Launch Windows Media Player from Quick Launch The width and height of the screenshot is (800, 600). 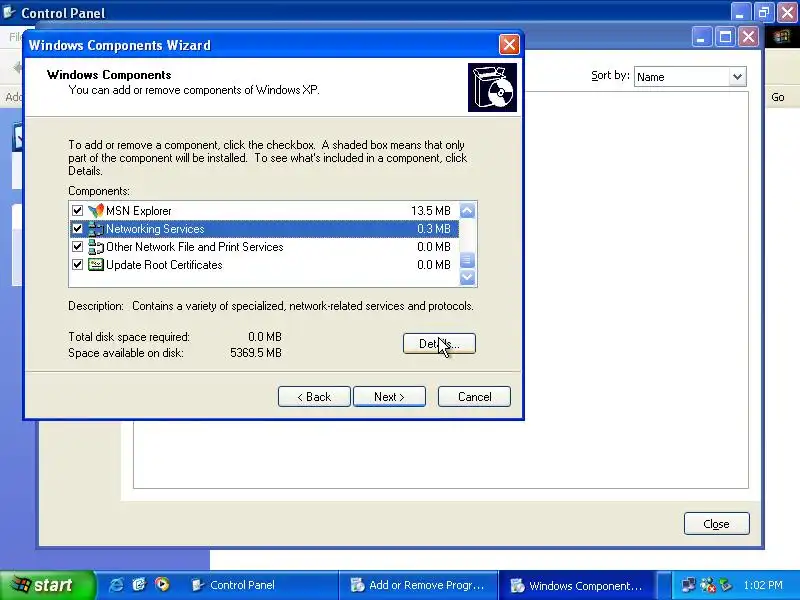162,585
